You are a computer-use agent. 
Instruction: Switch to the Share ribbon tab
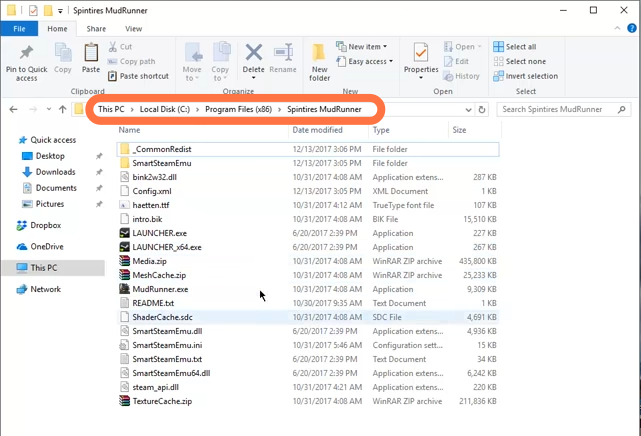click(x=96, y=29)
